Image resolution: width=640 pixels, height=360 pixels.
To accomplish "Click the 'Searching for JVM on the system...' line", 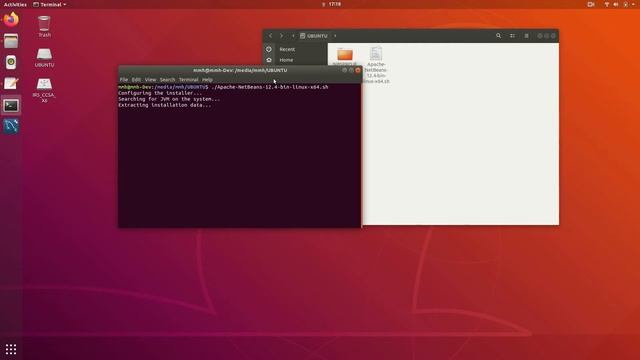I will coord(169,99).
